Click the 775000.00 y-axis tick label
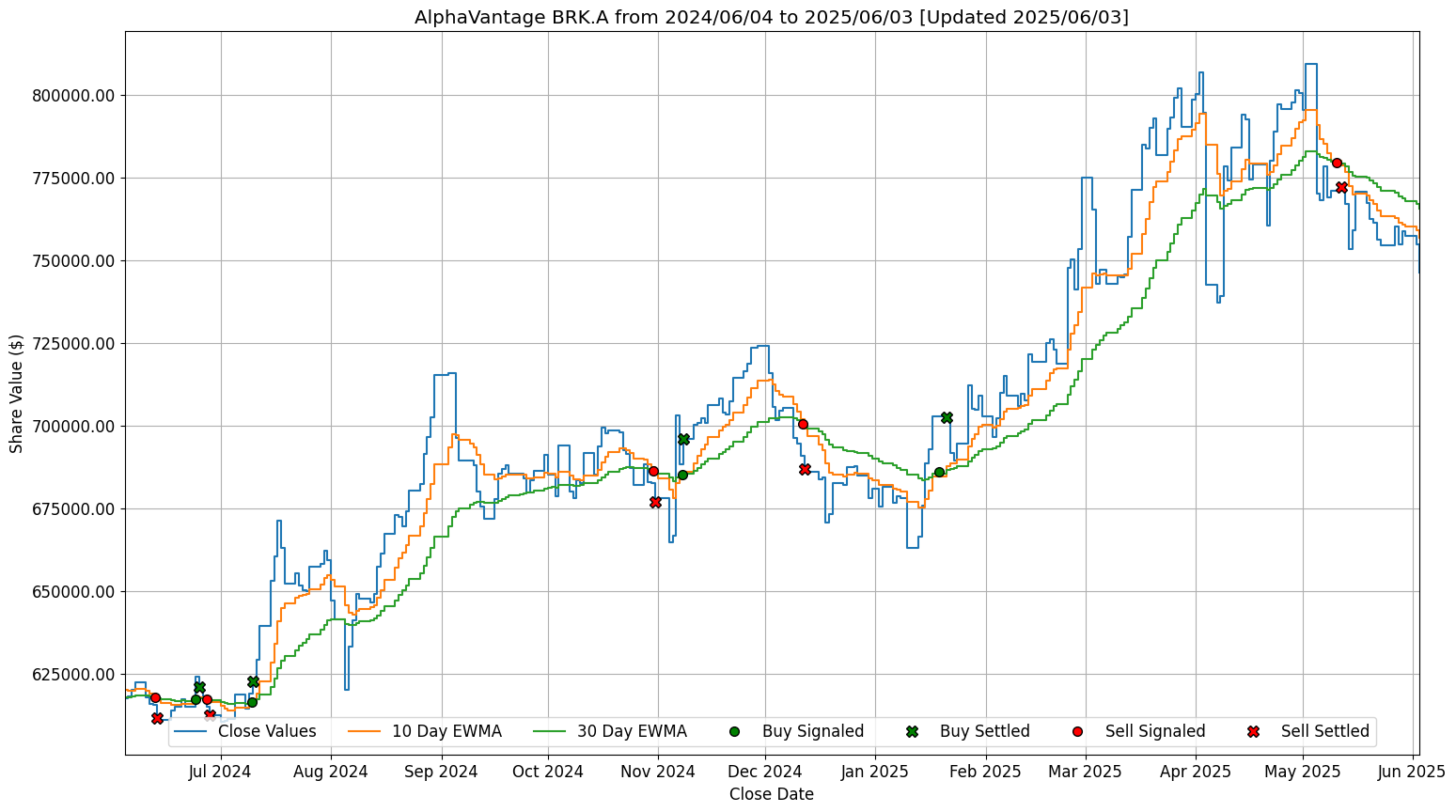 [x=74, y=179]
